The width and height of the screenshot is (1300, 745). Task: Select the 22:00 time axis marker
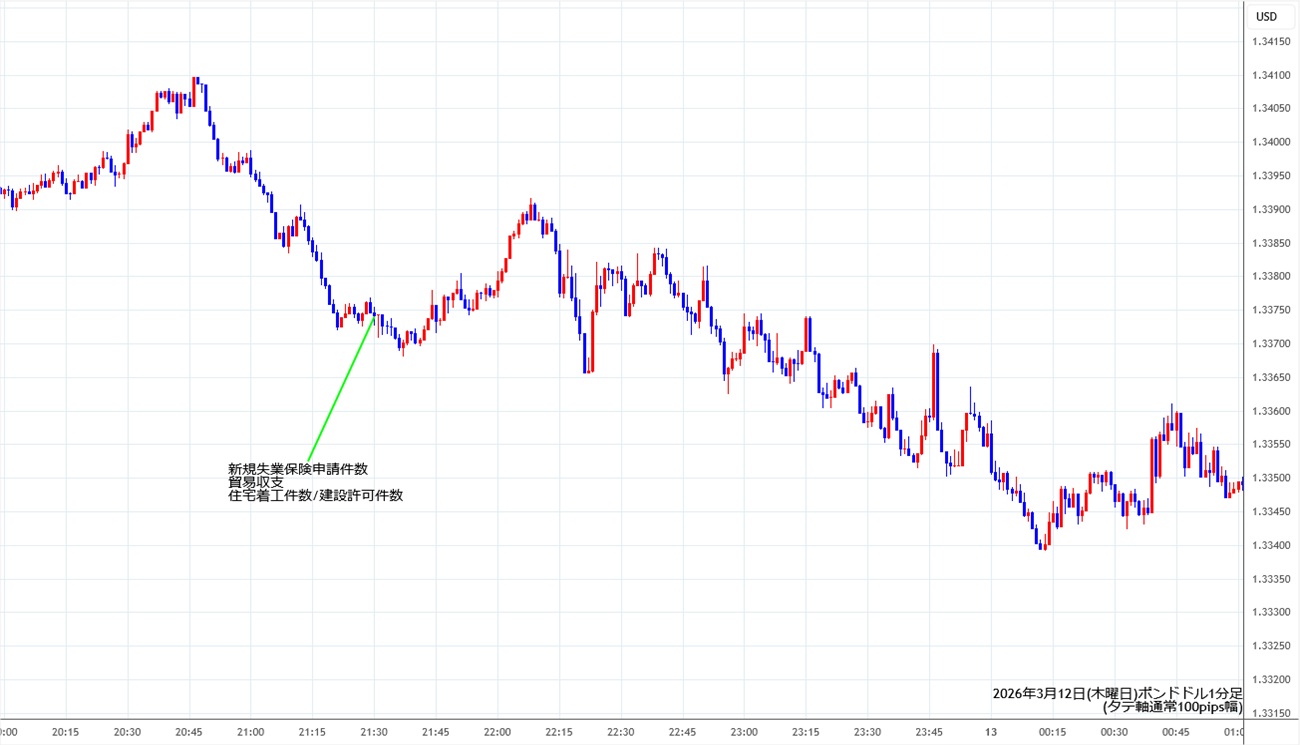(497, 732)
